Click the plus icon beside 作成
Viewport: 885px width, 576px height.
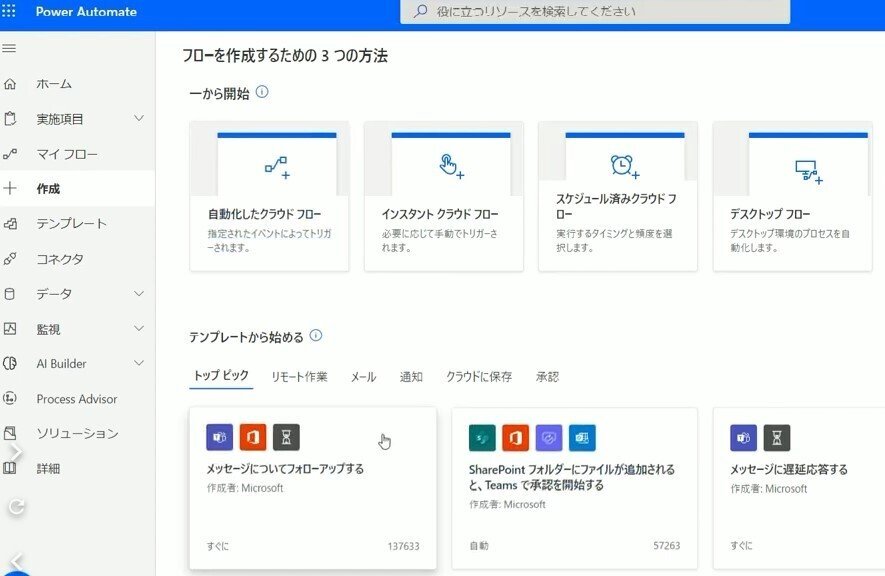pos(10,188)
